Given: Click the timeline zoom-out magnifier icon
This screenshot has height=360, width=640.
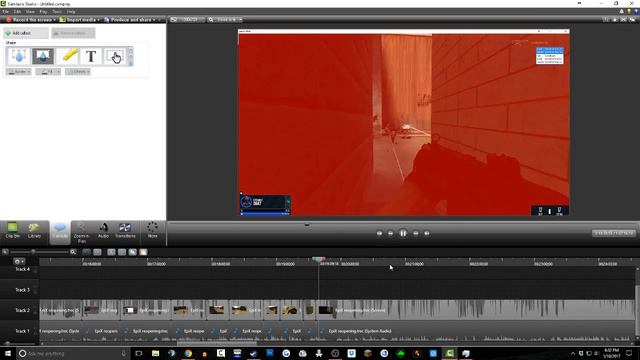Looking at the screenshot, I should [x=5, y=252].
